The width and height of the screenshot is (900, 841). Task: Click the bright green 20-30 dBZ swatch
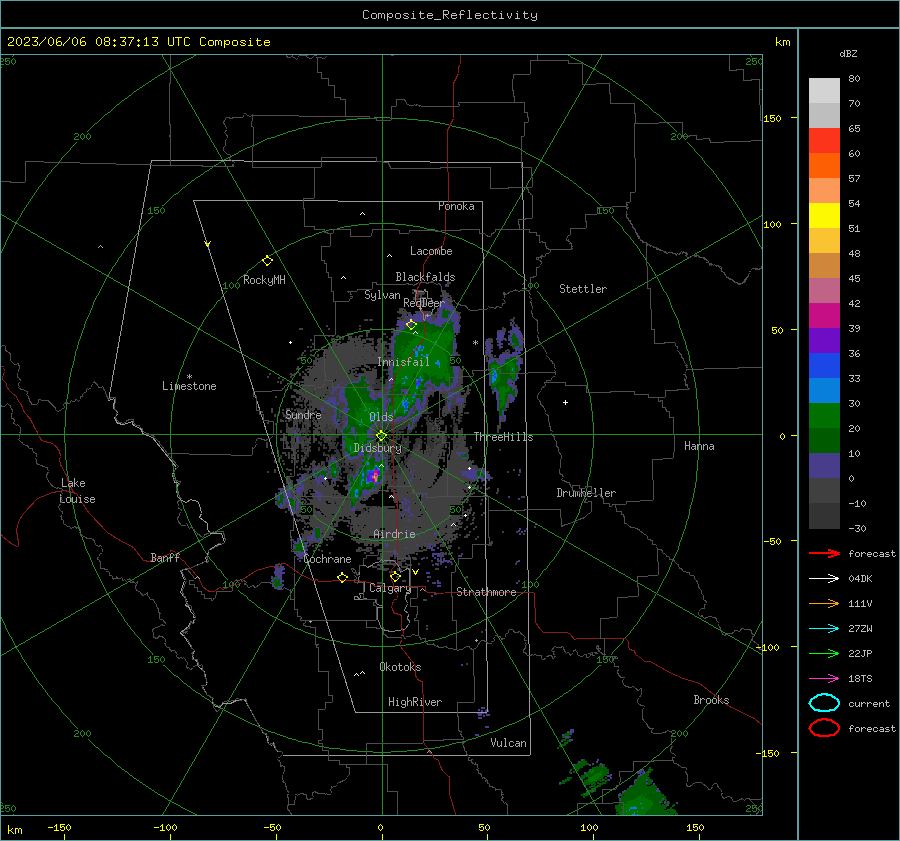[x=824, y=415]
